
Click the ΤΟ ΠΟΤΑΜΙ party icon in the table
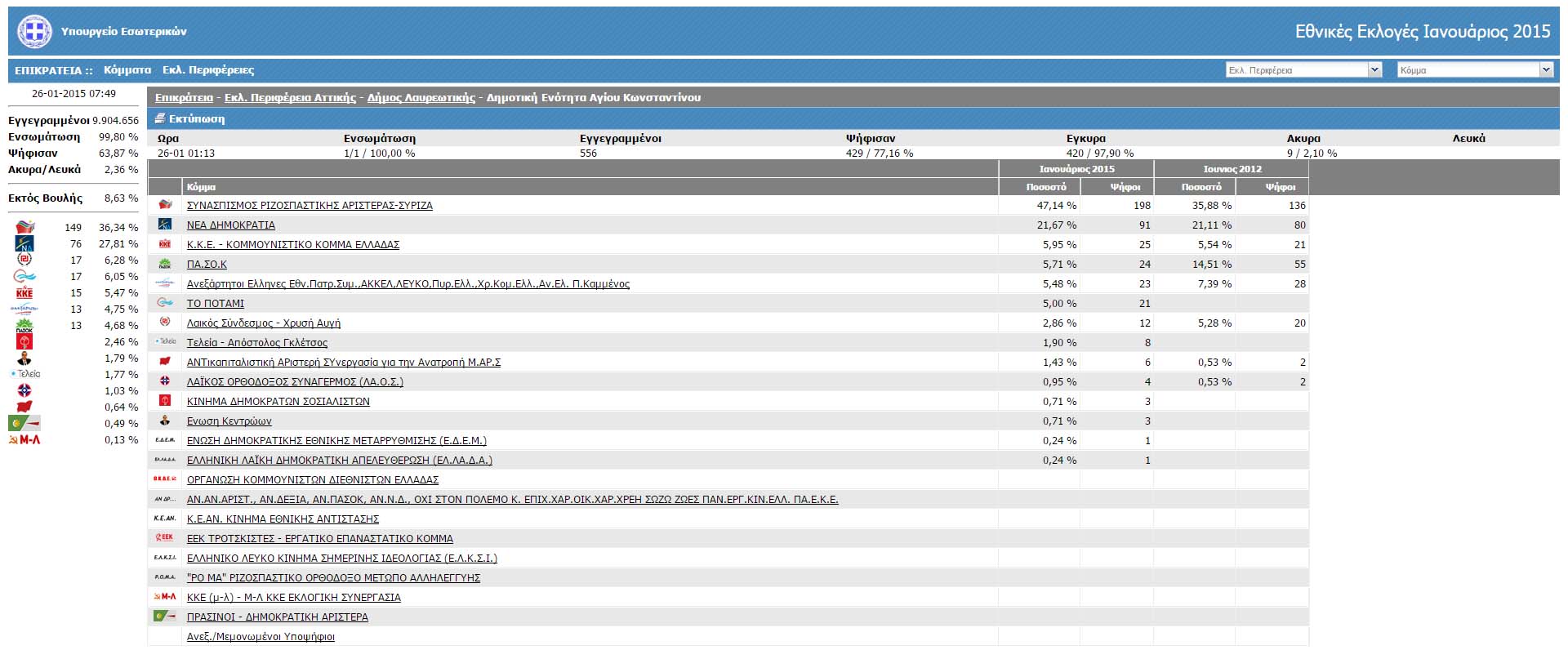(165, 303)
